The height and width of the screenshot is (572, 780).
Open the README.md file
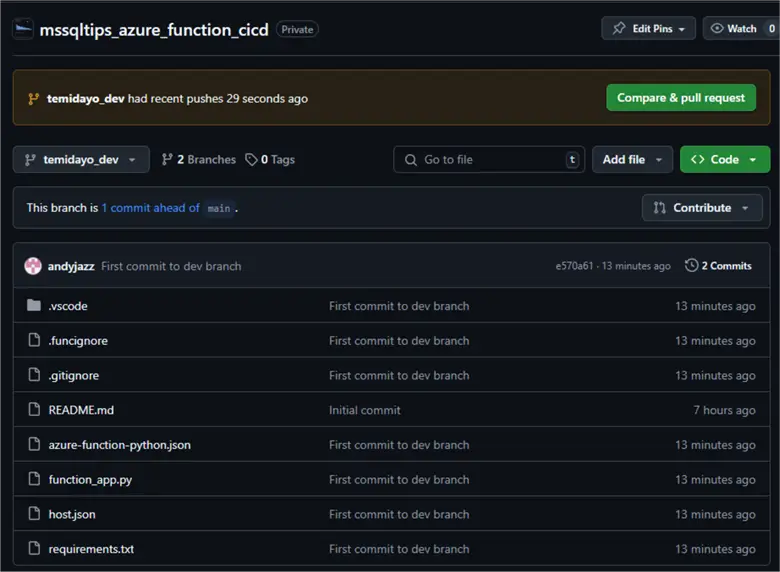[81, 410]
